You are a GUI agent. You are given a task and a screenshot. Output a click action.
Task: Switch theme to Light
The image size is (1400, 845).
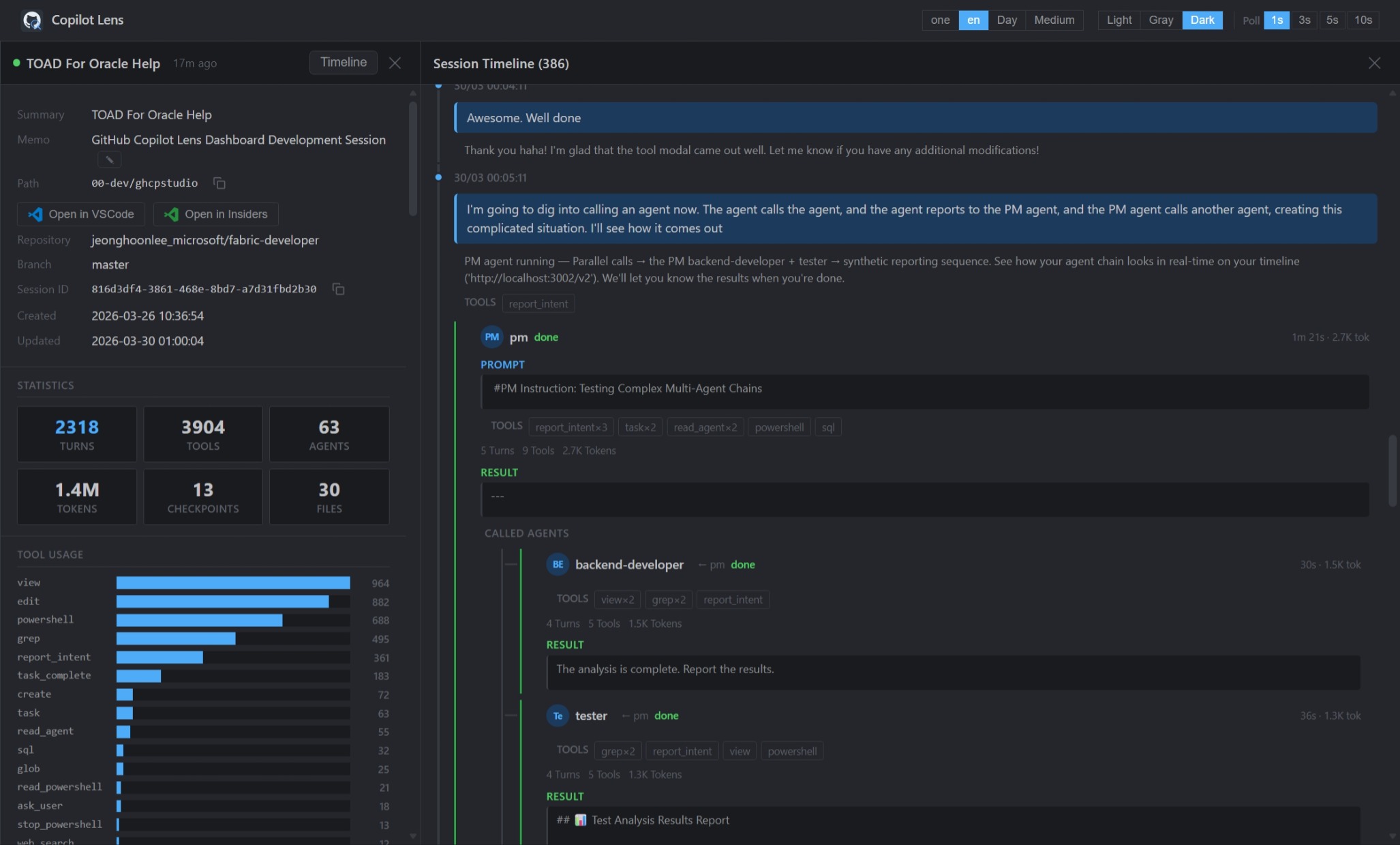pyautogui.click(x=1119, y=20)
